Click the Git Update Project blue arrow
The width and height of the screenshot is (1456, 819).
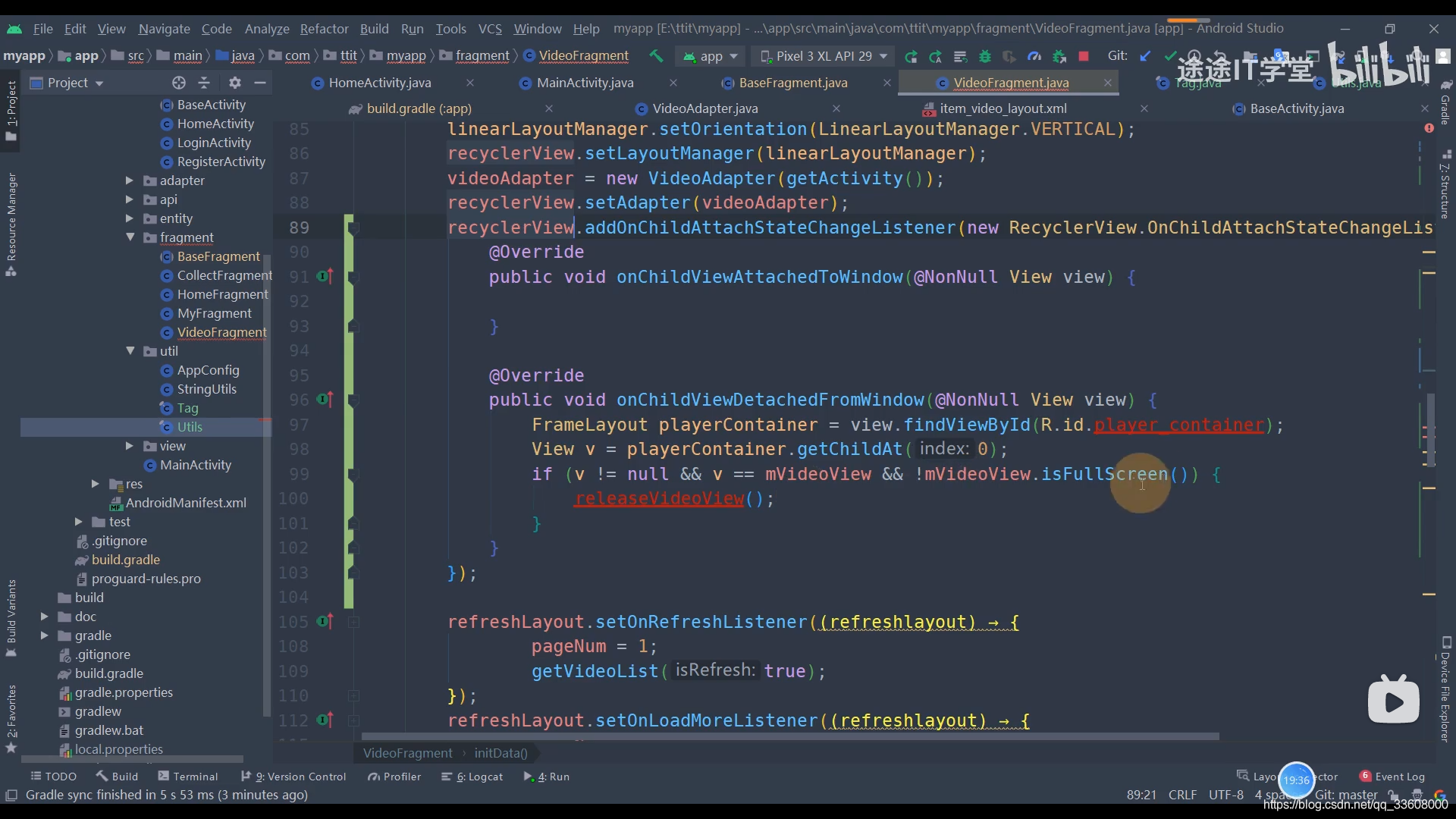(1145, 56)
